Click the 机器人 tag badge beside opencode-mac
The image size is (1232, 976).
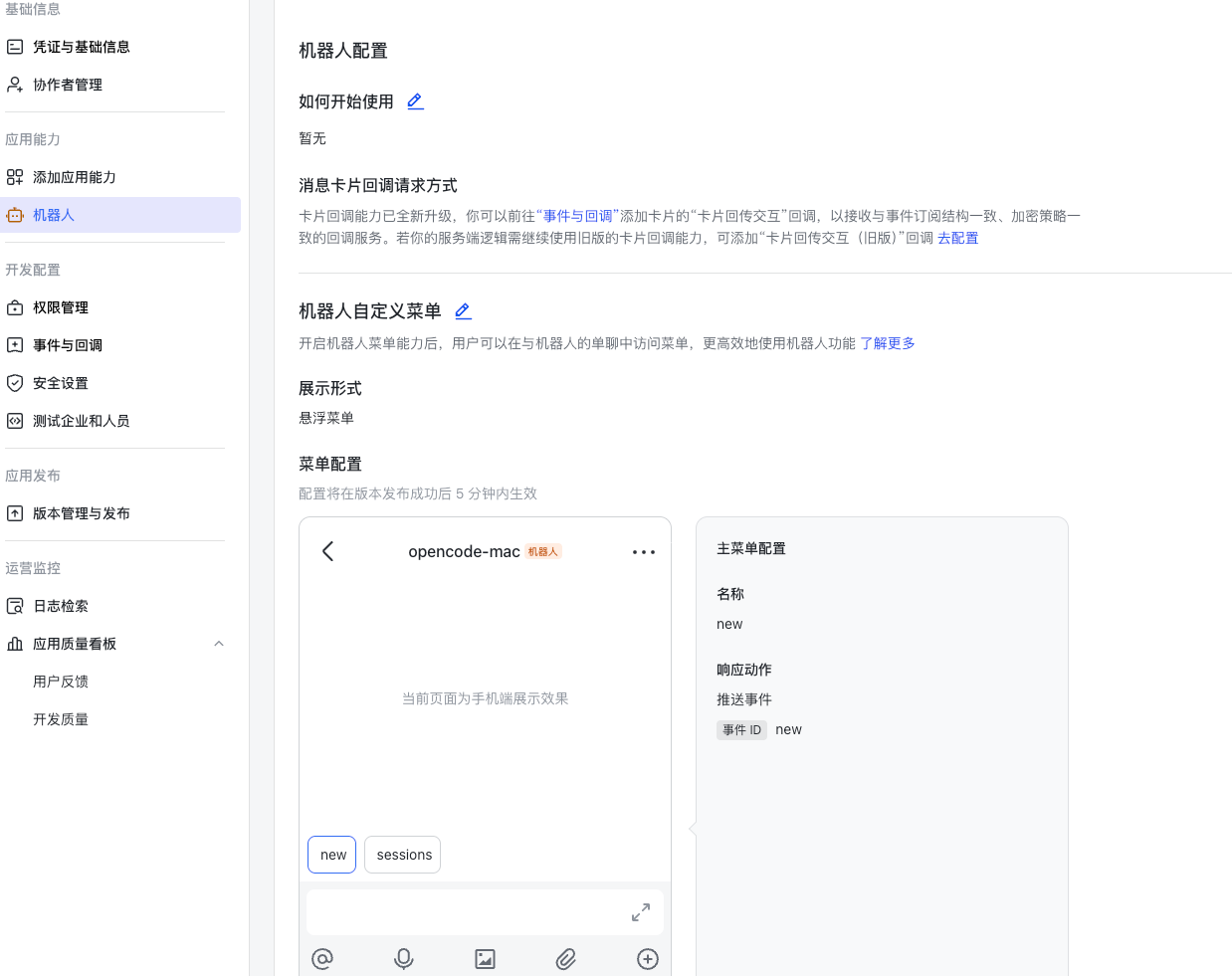543,551
